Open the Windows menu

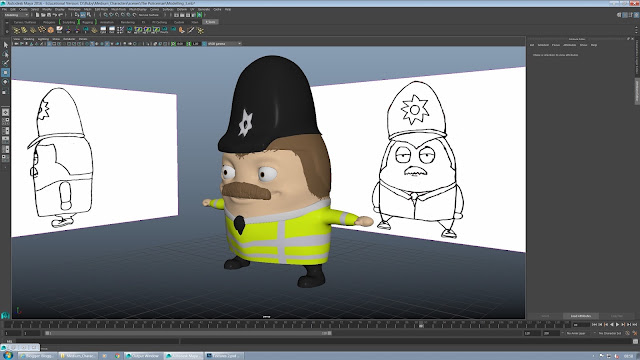tap(74, 9)
